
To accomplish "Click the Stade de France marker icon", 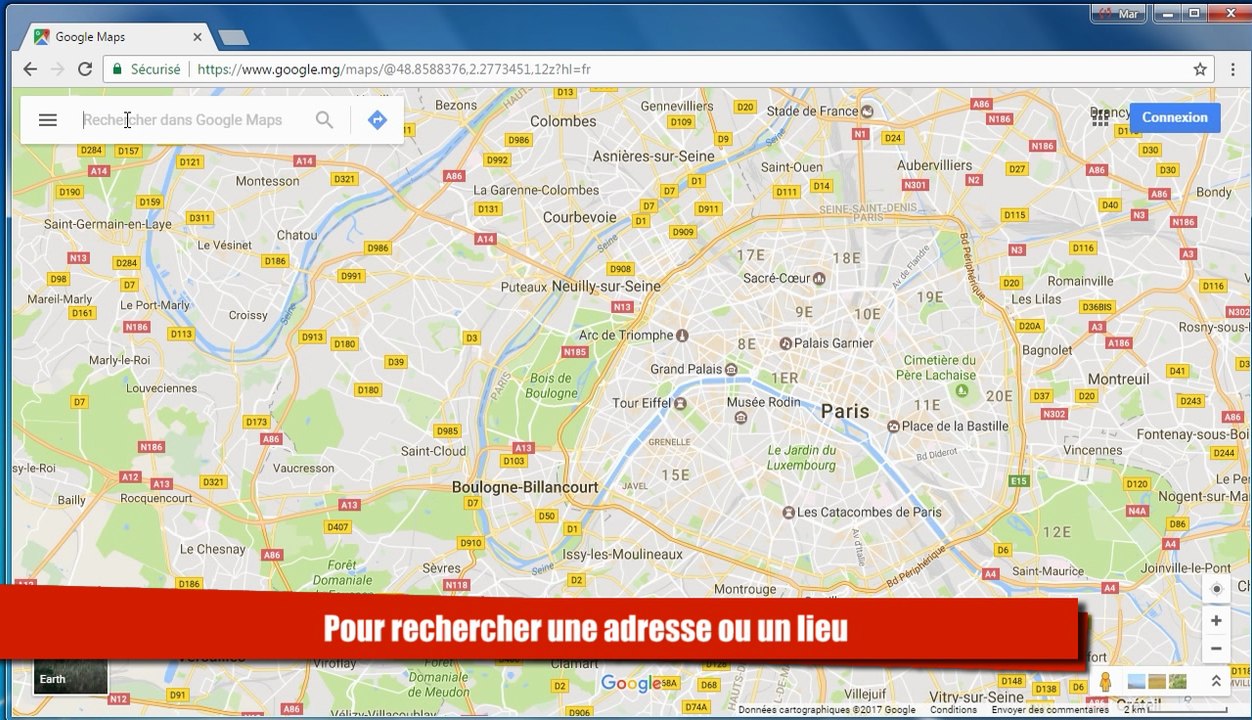I will (867, 111).
